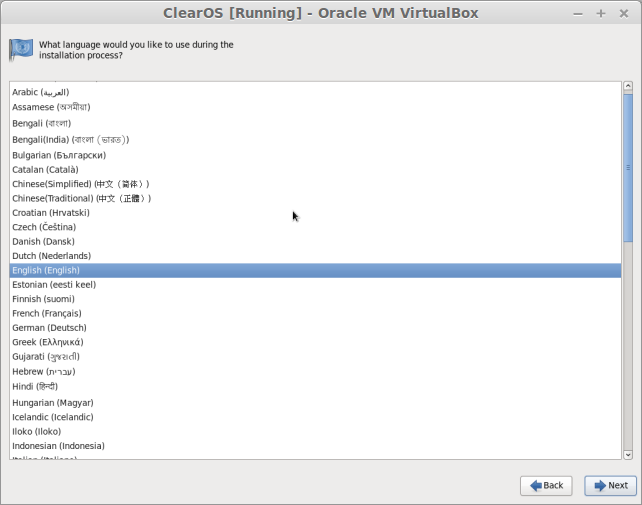Select Chinese(Traditional) language
This screenshot has height=505, width=642.
315,198
